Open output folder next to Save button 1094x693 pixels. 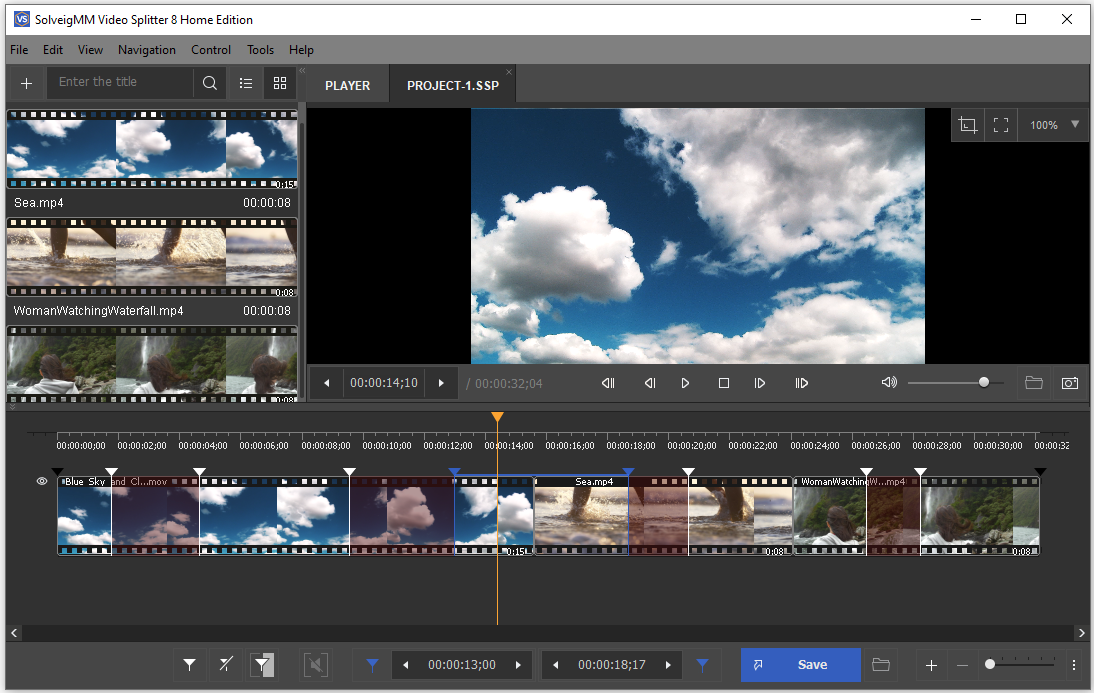[881, 665]
